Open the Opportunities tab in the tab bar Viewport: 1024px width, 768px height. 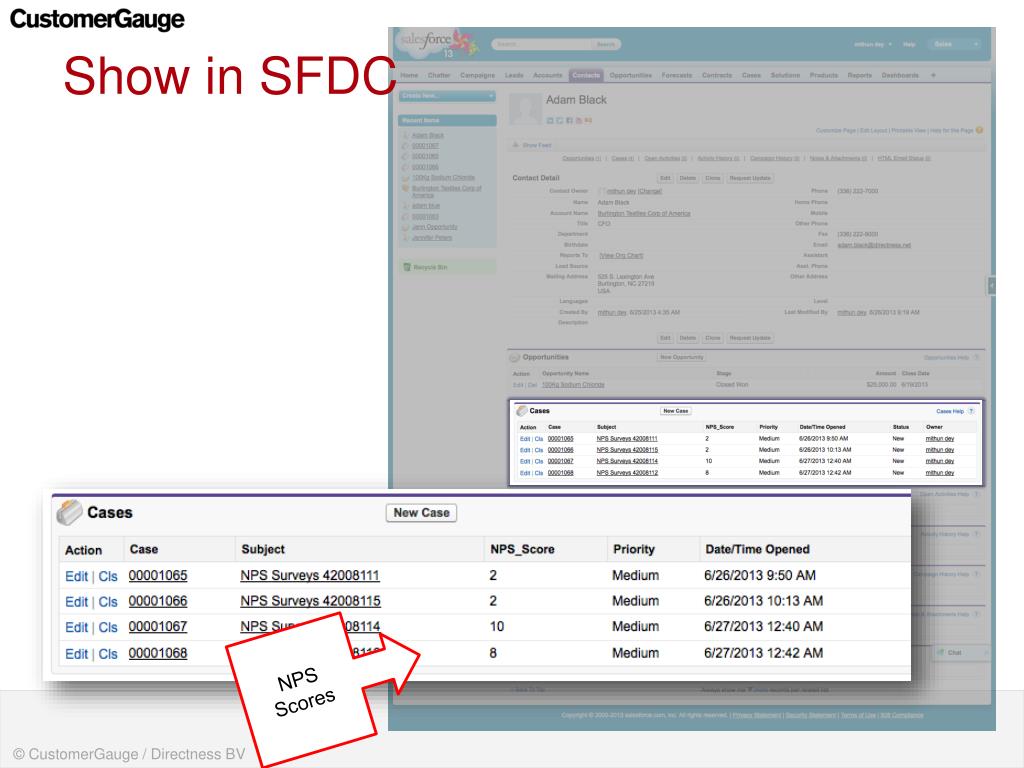631,75
